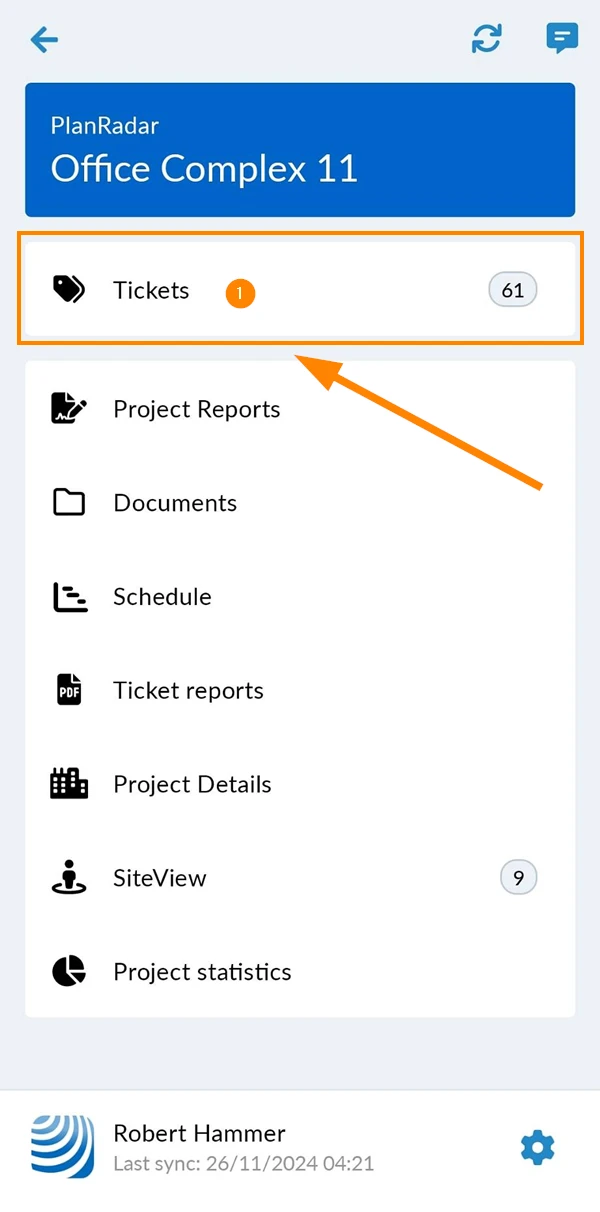This screenshot has height=1212, width=600.
Task: Open the chat message icon
Action: 562,39
